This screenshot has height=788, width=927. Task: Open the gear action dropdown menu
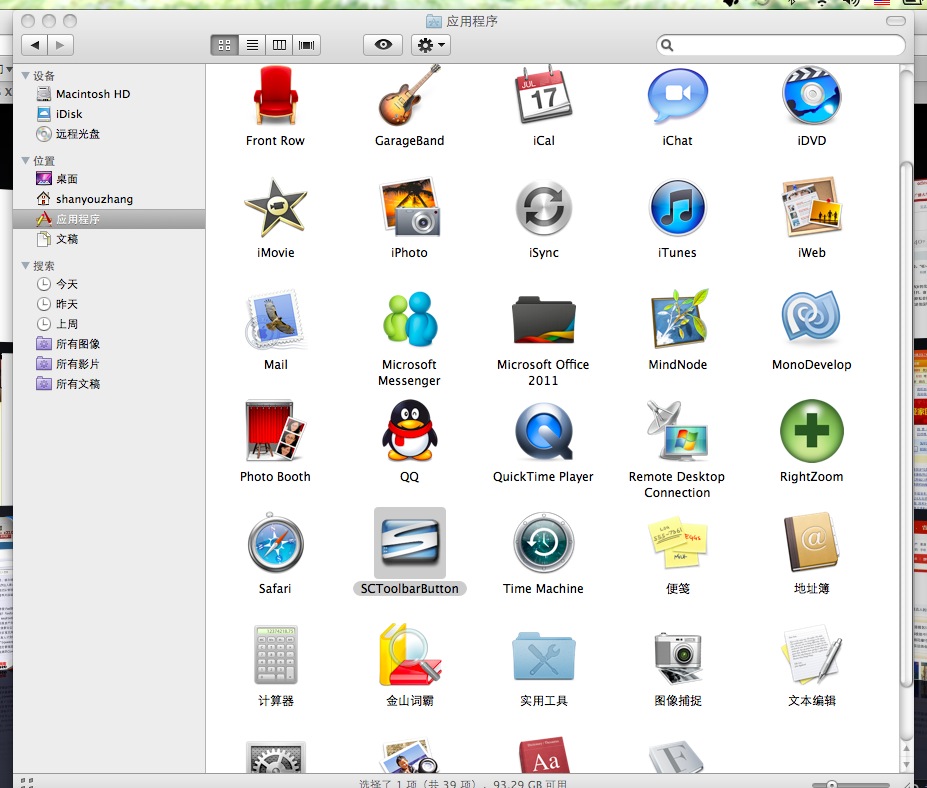pos(431,45)
